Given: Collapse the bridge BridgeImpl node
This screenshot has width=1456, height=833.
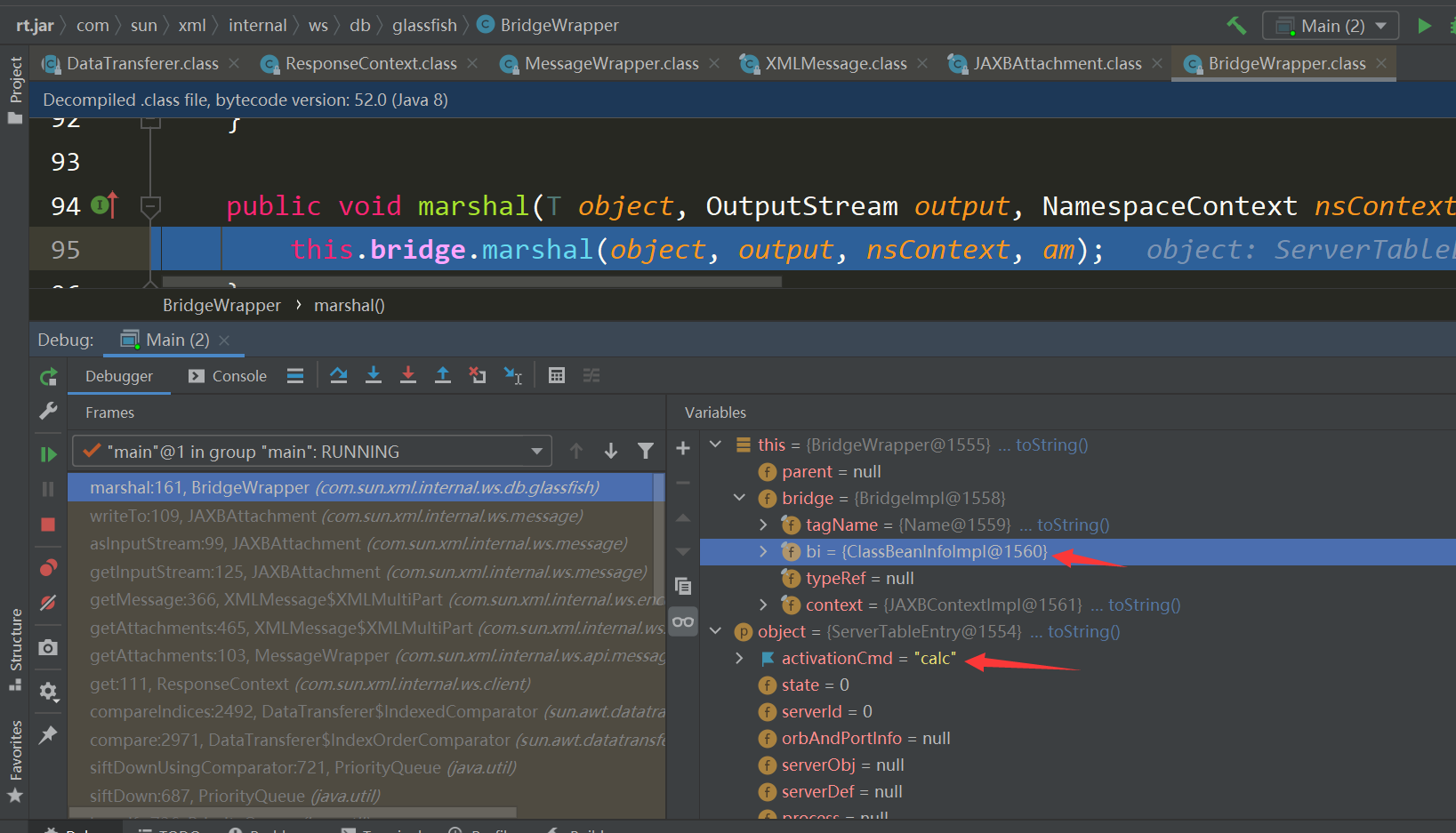Looking at the screenshot, I should point(739,497).
